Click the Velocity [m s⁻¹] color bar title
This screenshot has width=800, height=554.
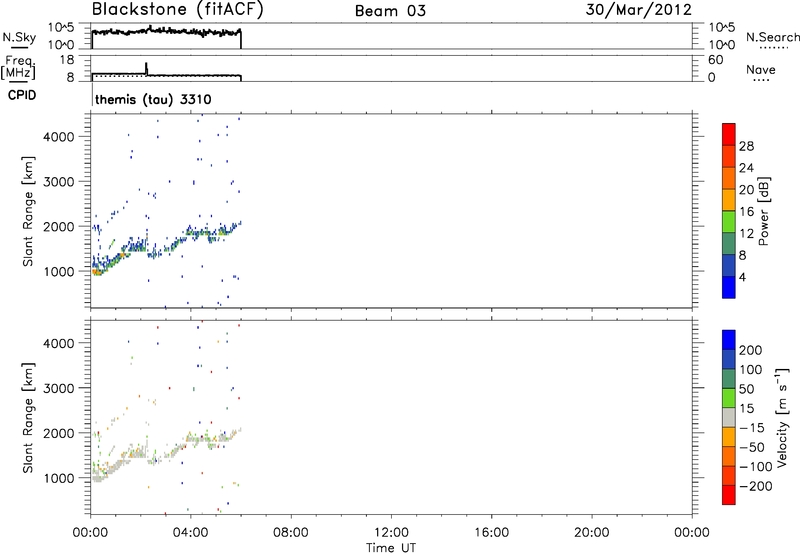click(782, 417)
